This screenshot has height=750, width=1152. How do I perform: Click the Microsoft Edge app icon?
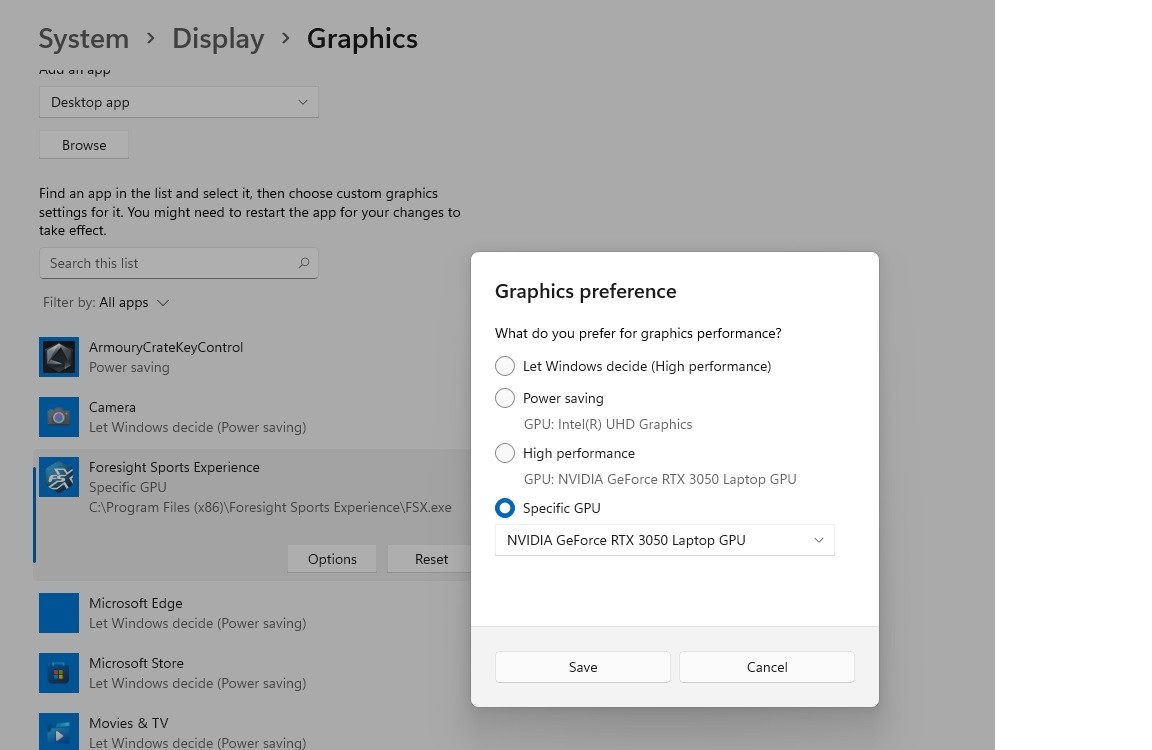tap(59, 613)
